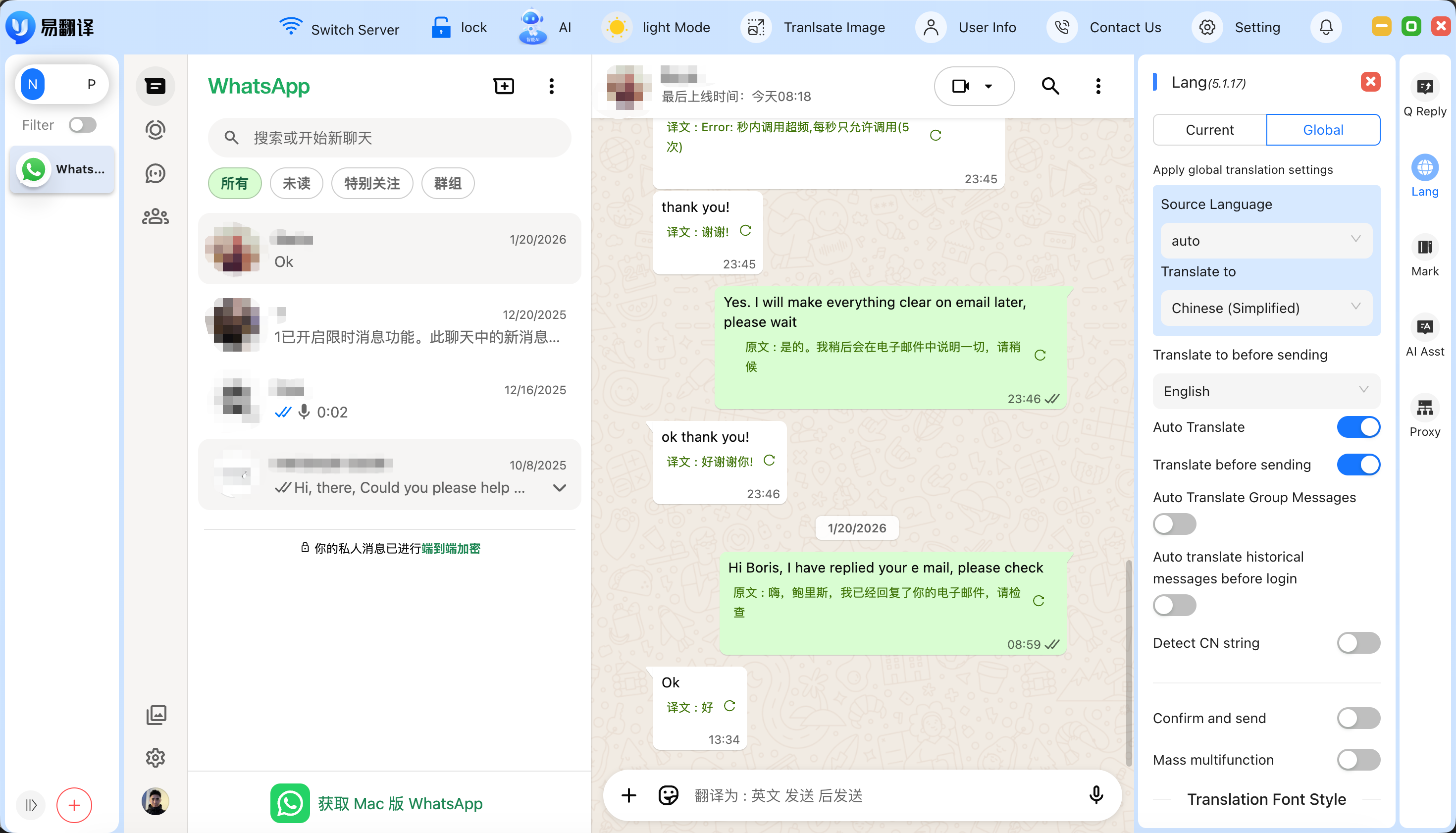The width and height of the screenshot is (1456, 833).
Task: Click the new chat icon in WhatsApp header
Action: point(504,86)
